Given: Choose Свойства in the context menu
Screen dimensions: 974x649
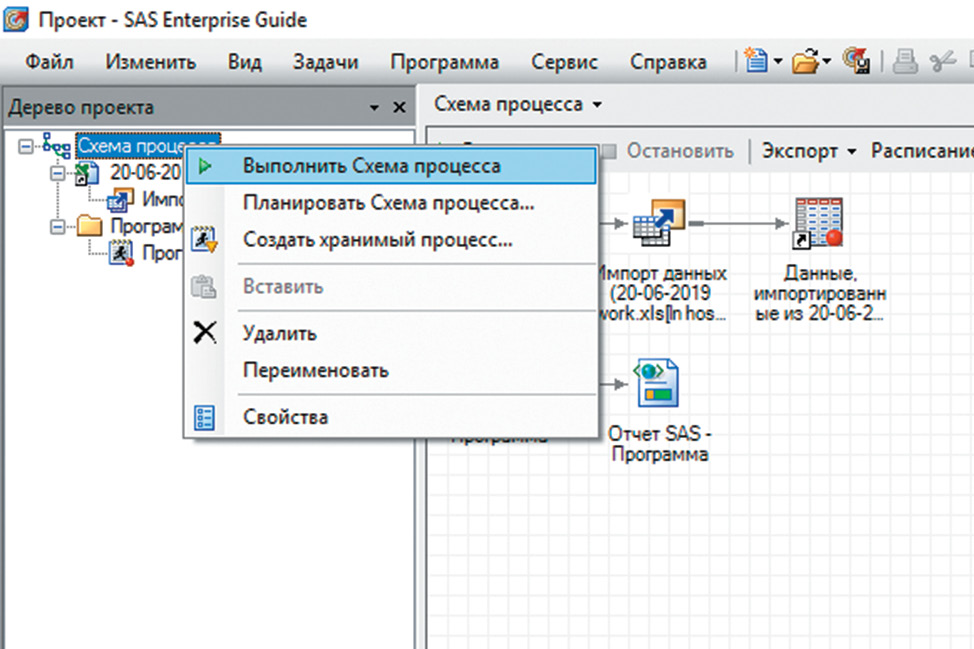Looking at the screenshot, I should 391,417.
